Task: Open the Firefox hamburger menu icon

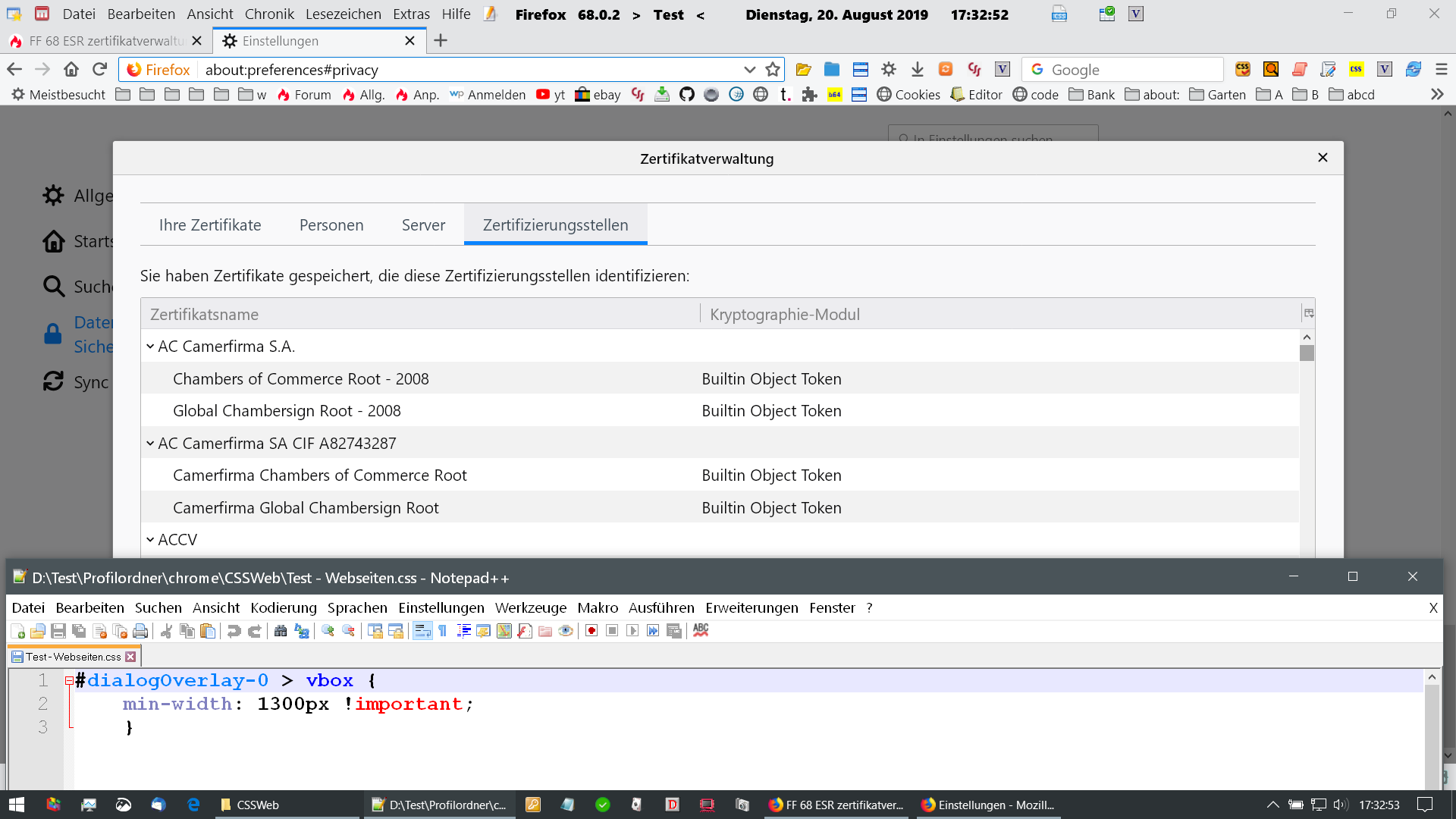Action: (1442, 70)
